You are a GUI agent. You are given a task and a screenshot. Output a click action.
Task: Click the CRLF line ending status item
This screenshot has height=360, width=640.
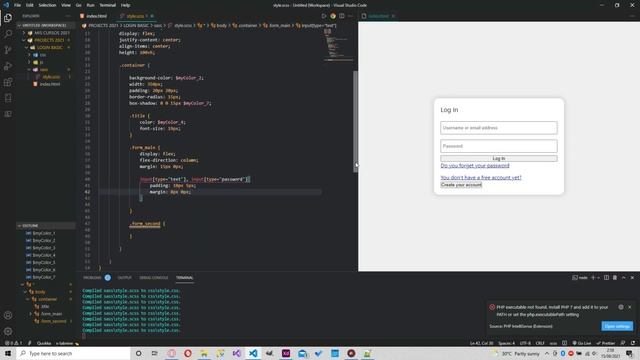point(540,343)
